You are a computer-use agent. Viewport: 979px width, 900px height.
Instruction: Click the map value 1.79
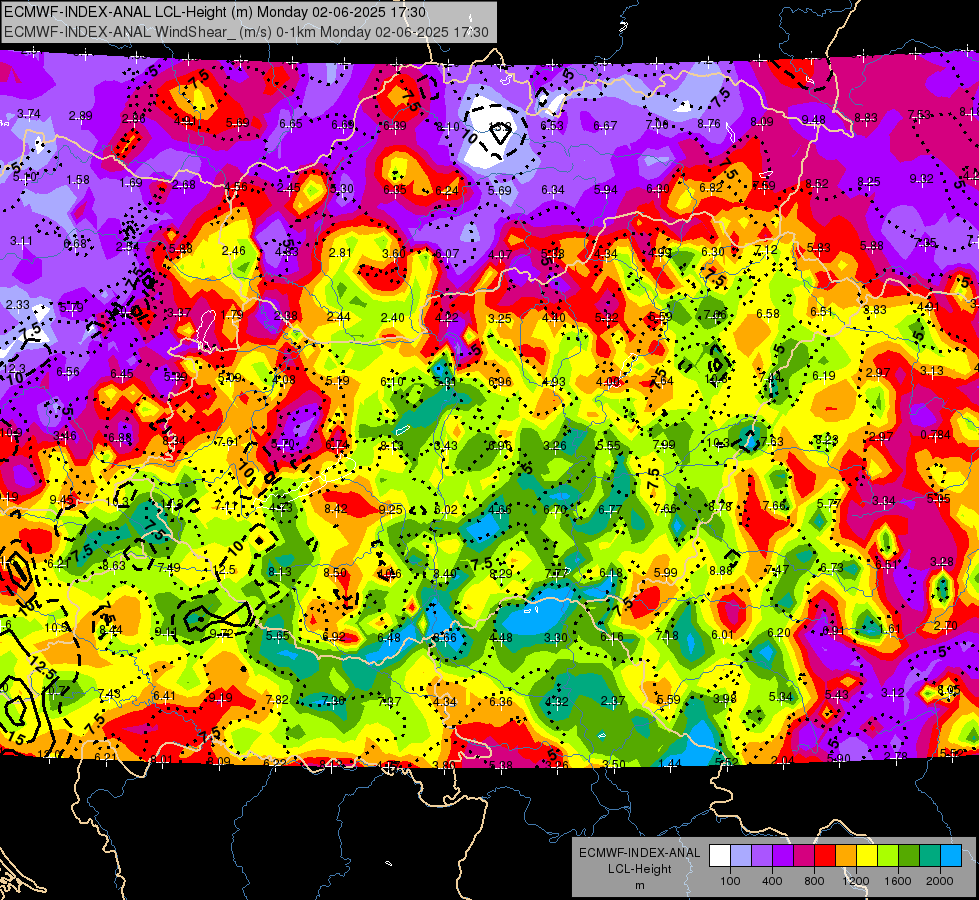click(232, 315)
